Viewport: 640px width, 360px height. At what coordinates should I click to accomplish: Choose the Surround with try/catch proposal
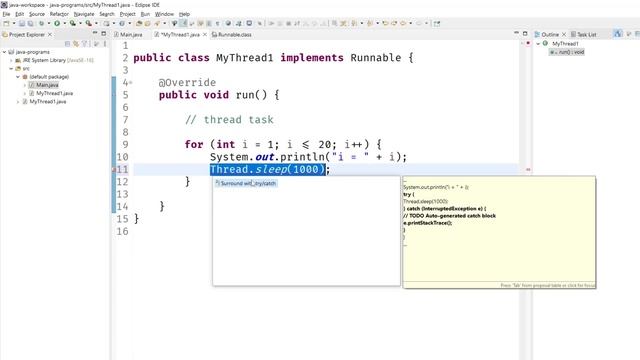(x=246, y=183)
